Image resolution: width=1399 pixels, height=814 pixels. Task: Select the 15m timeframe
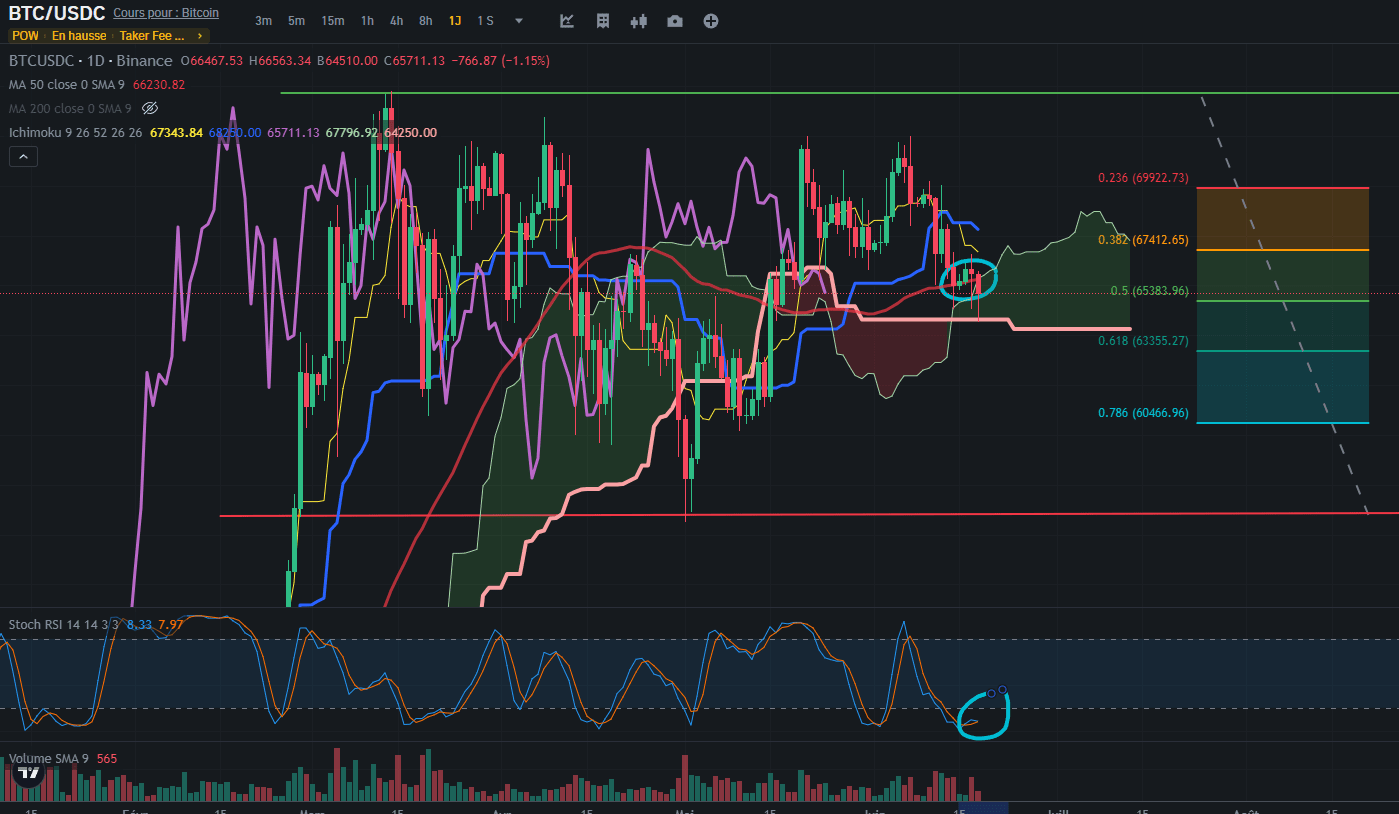coord(333,21)
